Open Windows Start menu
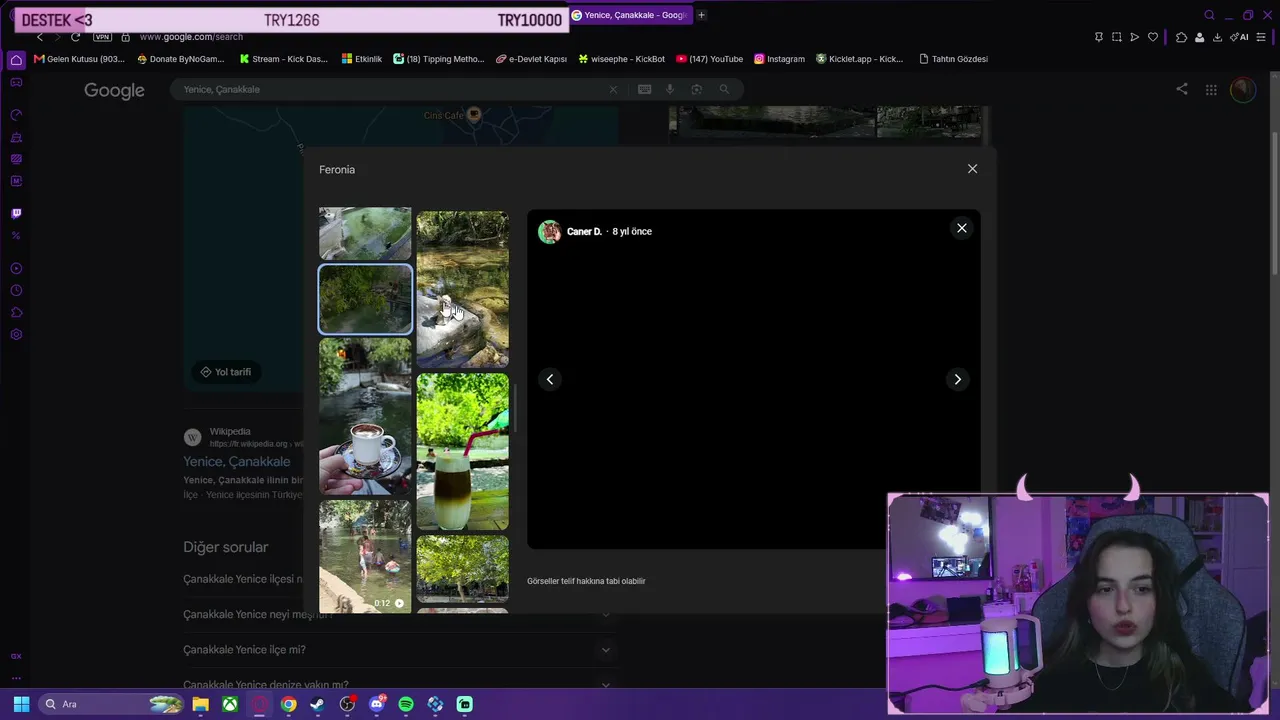This screenshot has width=1280, height=720. click(x=21, y=704)
